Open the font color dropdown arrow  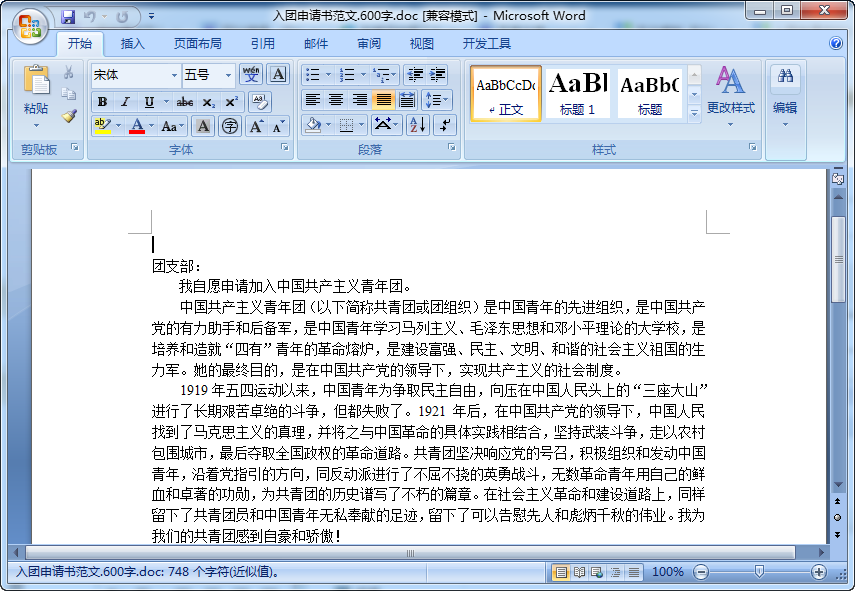(152, 126)
